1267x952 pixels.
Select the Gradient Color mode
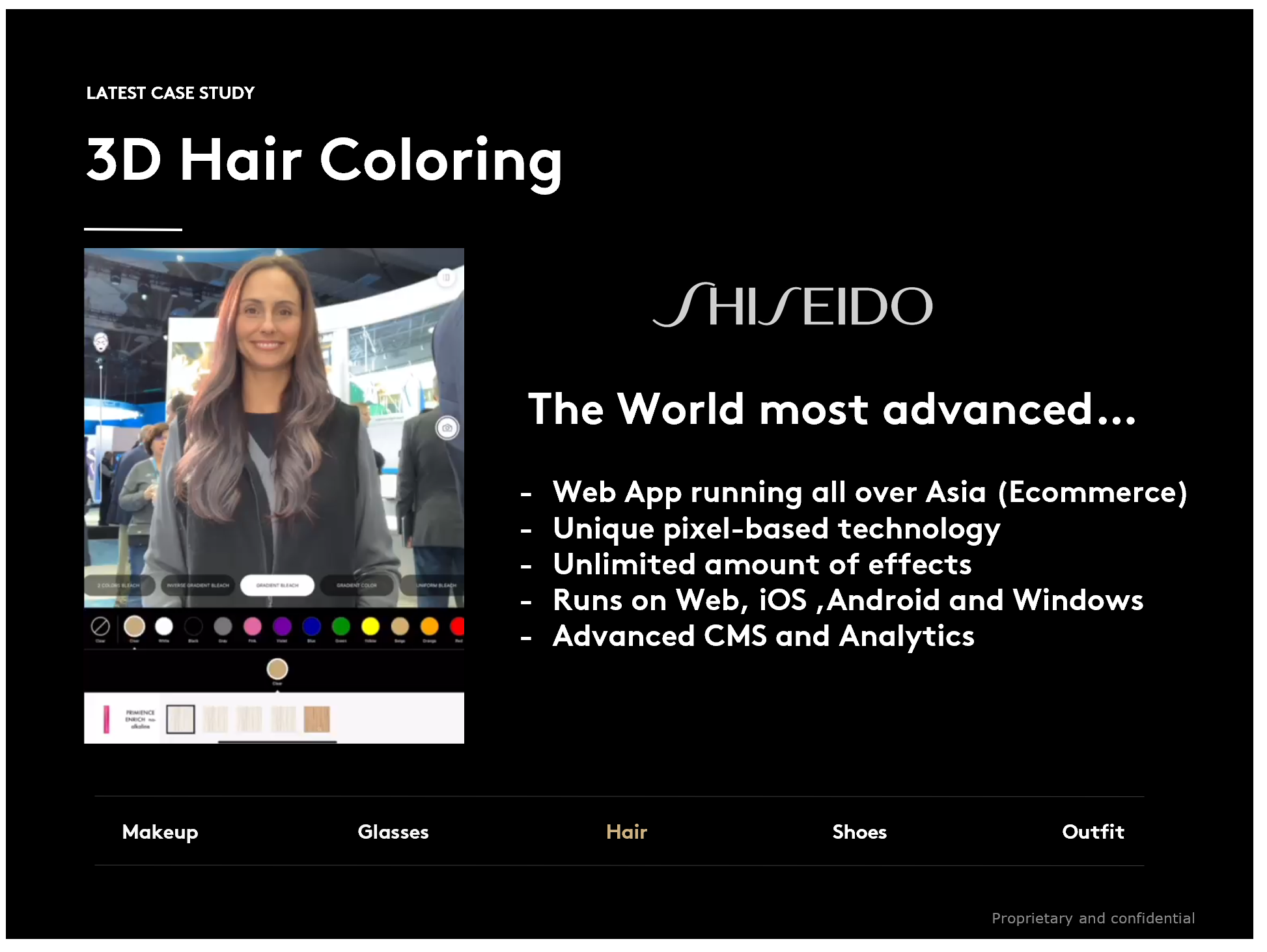(356, 585)
